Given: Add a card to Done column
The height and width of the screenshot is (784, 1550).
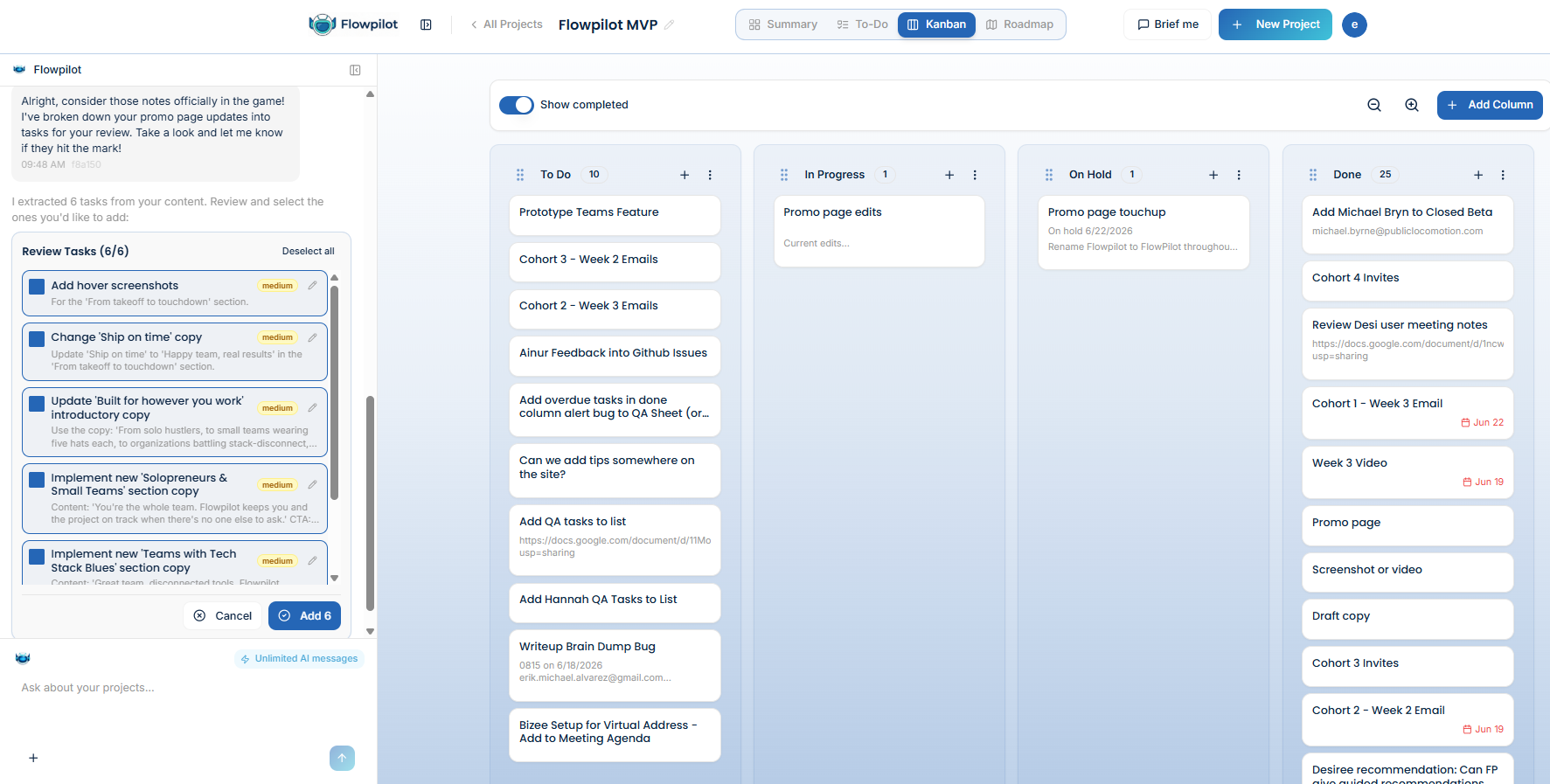Looking at the screenshot, I should point(1478,175).
